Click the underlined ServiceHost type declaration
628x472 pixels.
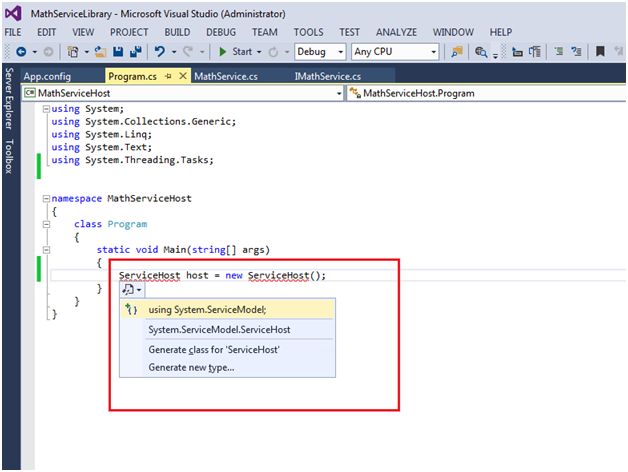[149, 275]
